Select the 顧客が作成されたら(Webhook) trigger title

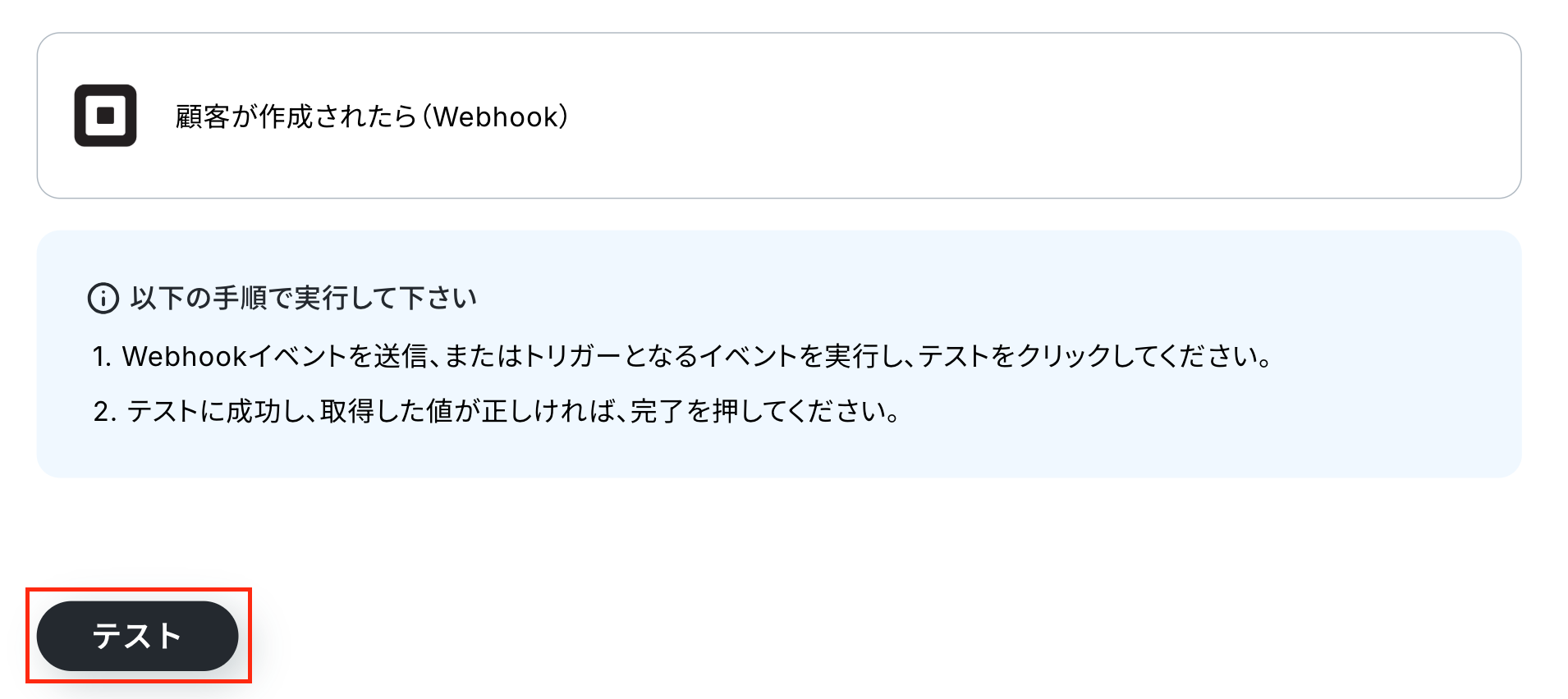(371, 116)
